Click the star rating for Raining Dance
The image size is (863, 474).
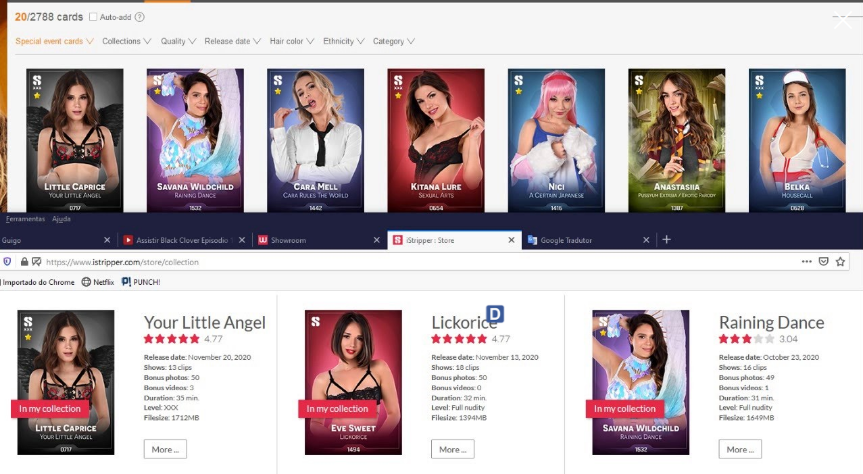747,339
